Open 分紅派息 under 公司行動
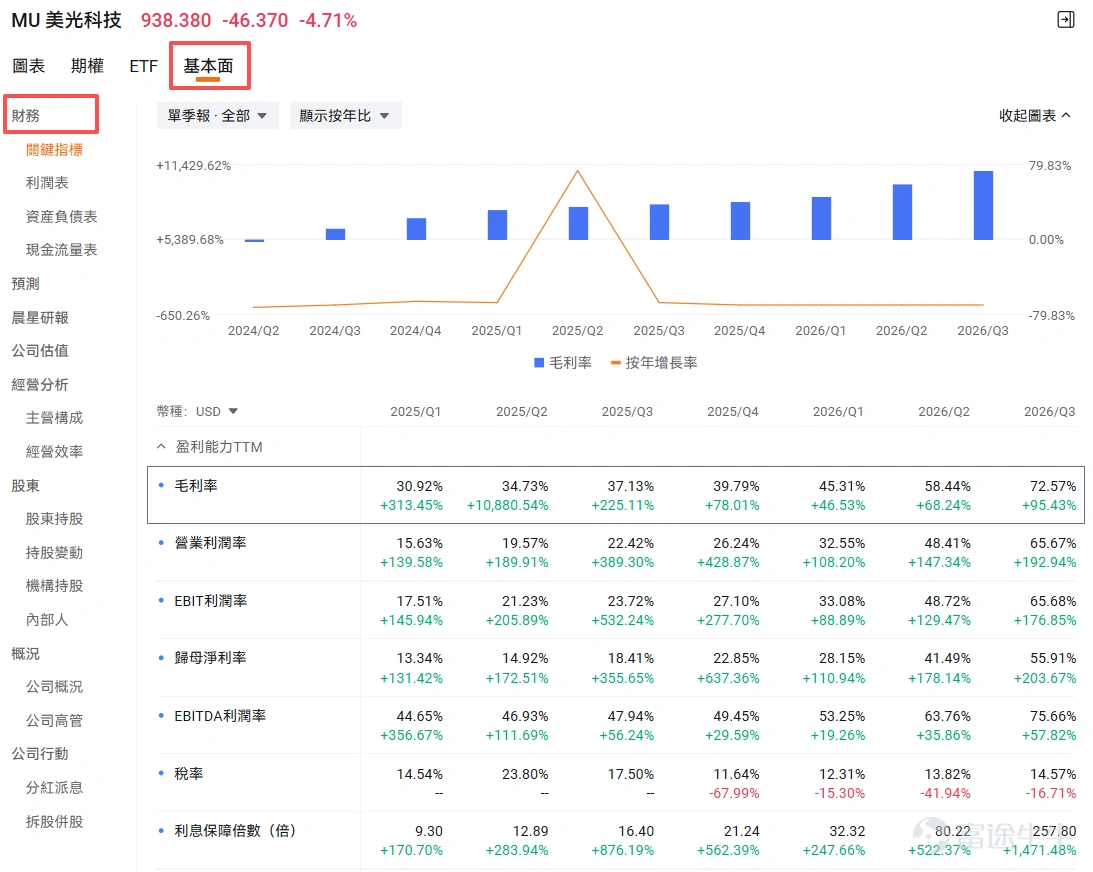The width and height of the screenshot is (1093, 872). 54,787
